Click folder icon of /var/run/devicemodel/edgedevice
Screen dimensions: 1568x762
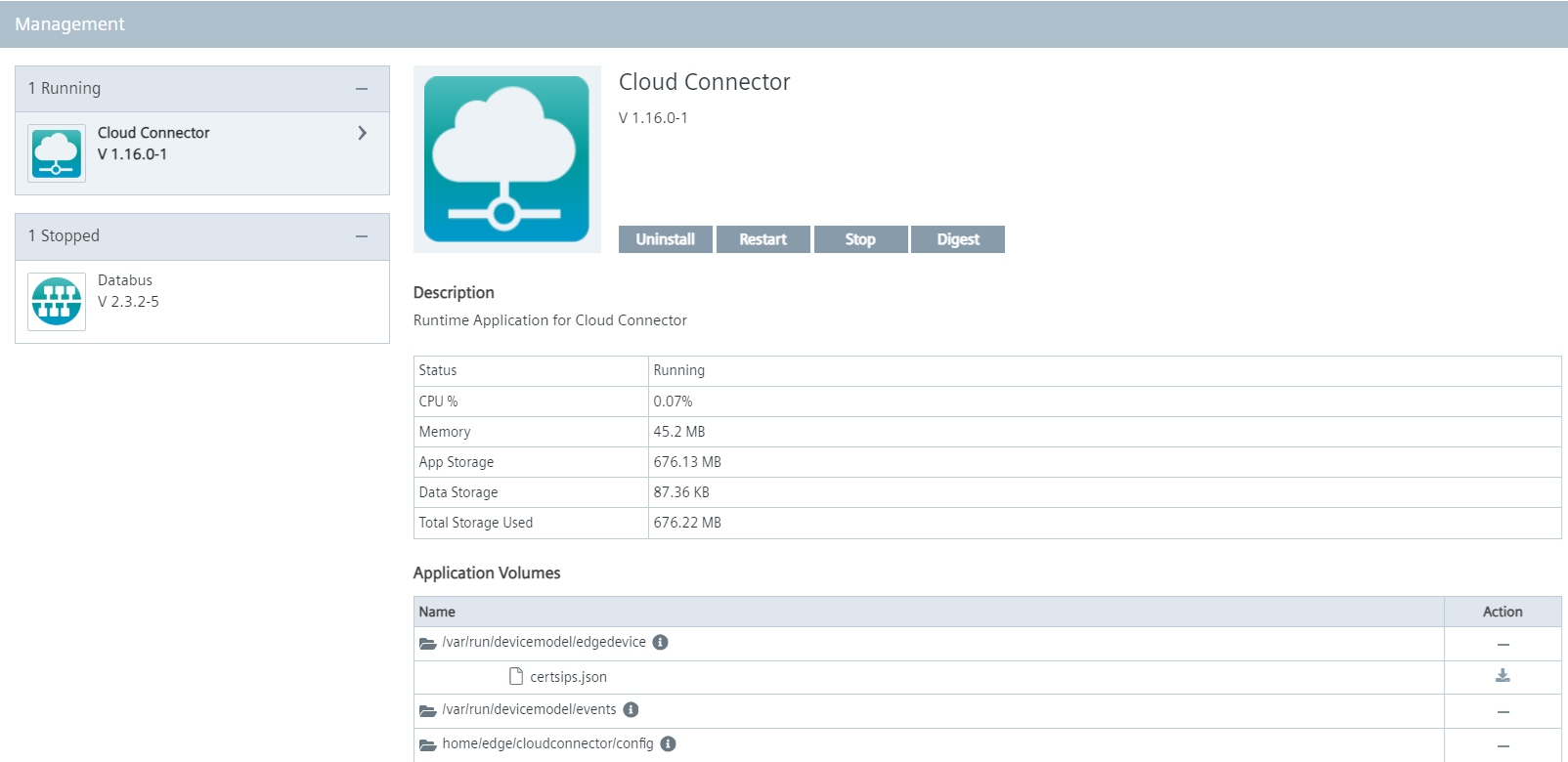(x=427, y=643)
